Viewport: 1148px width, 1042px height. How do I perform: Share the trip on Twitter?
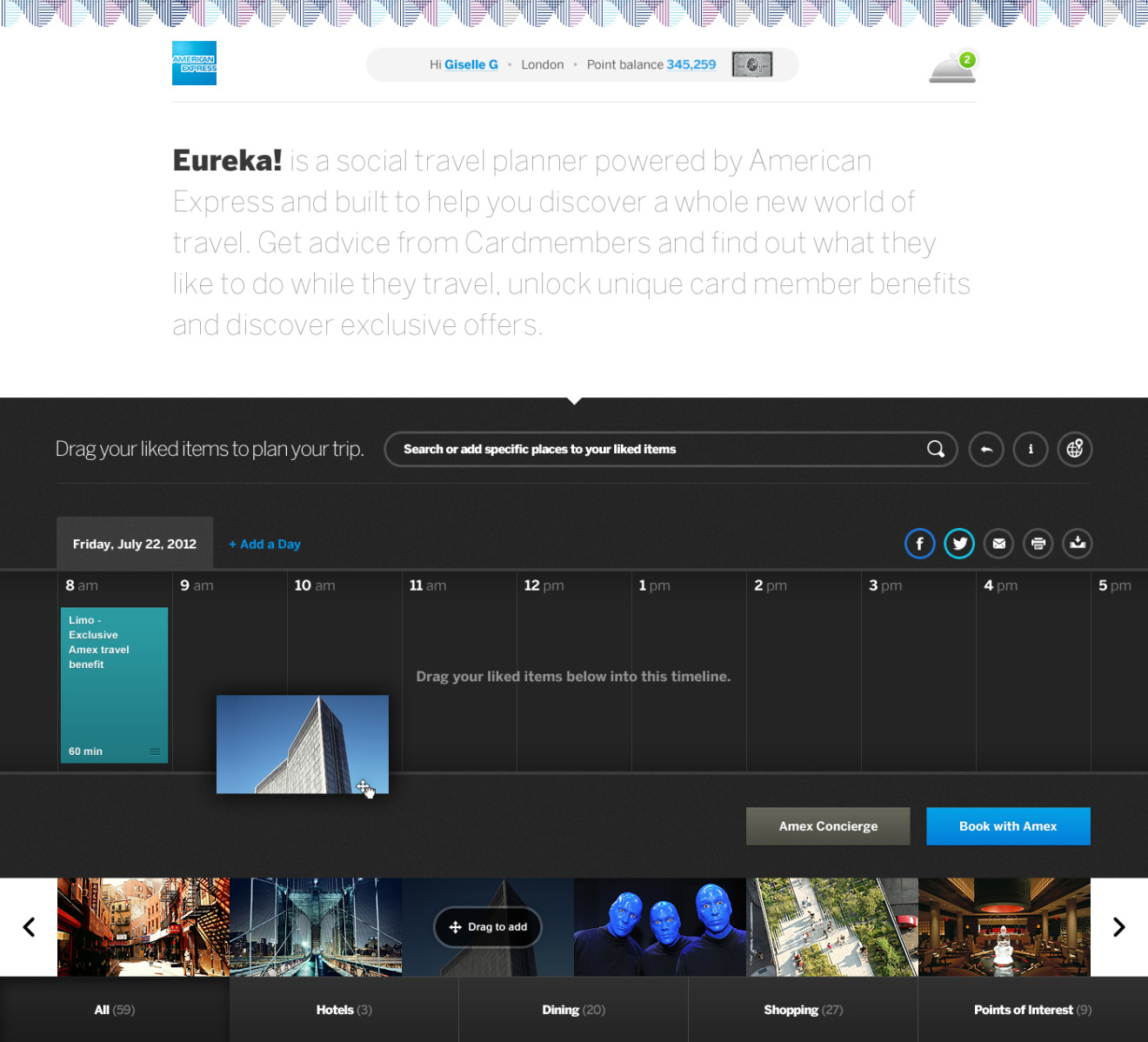959,544
